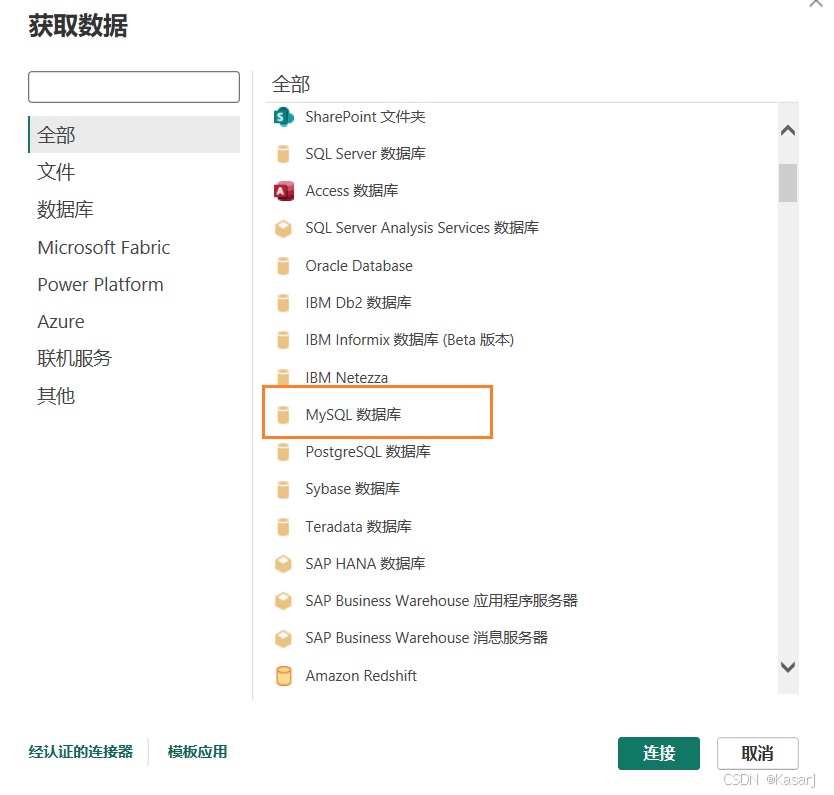Click the Oracle Database cylinder icon
834x795 pixels.
[283, 266]
